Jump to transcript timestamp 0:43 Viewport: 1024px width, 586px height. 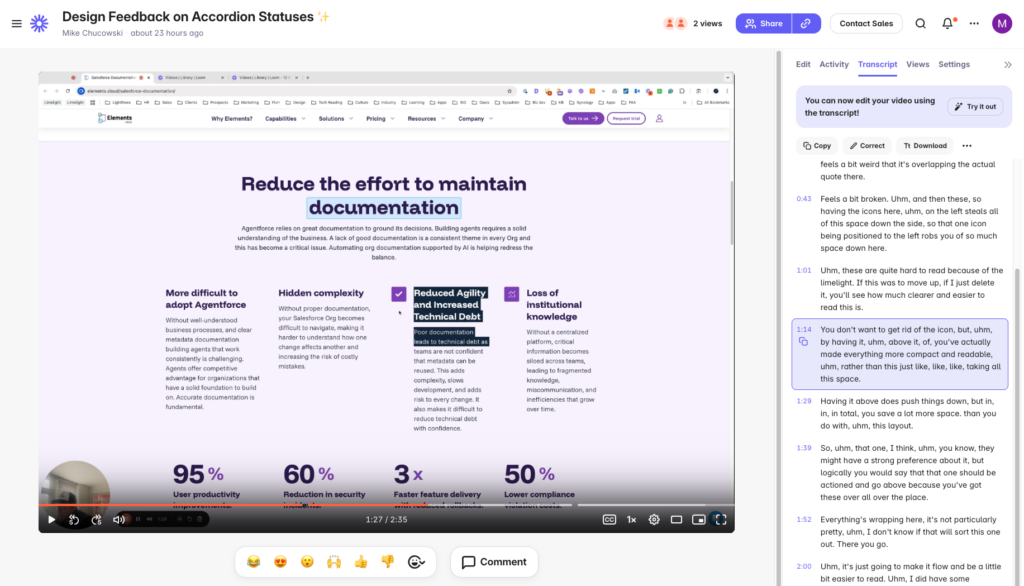click(x=803, y=199)
